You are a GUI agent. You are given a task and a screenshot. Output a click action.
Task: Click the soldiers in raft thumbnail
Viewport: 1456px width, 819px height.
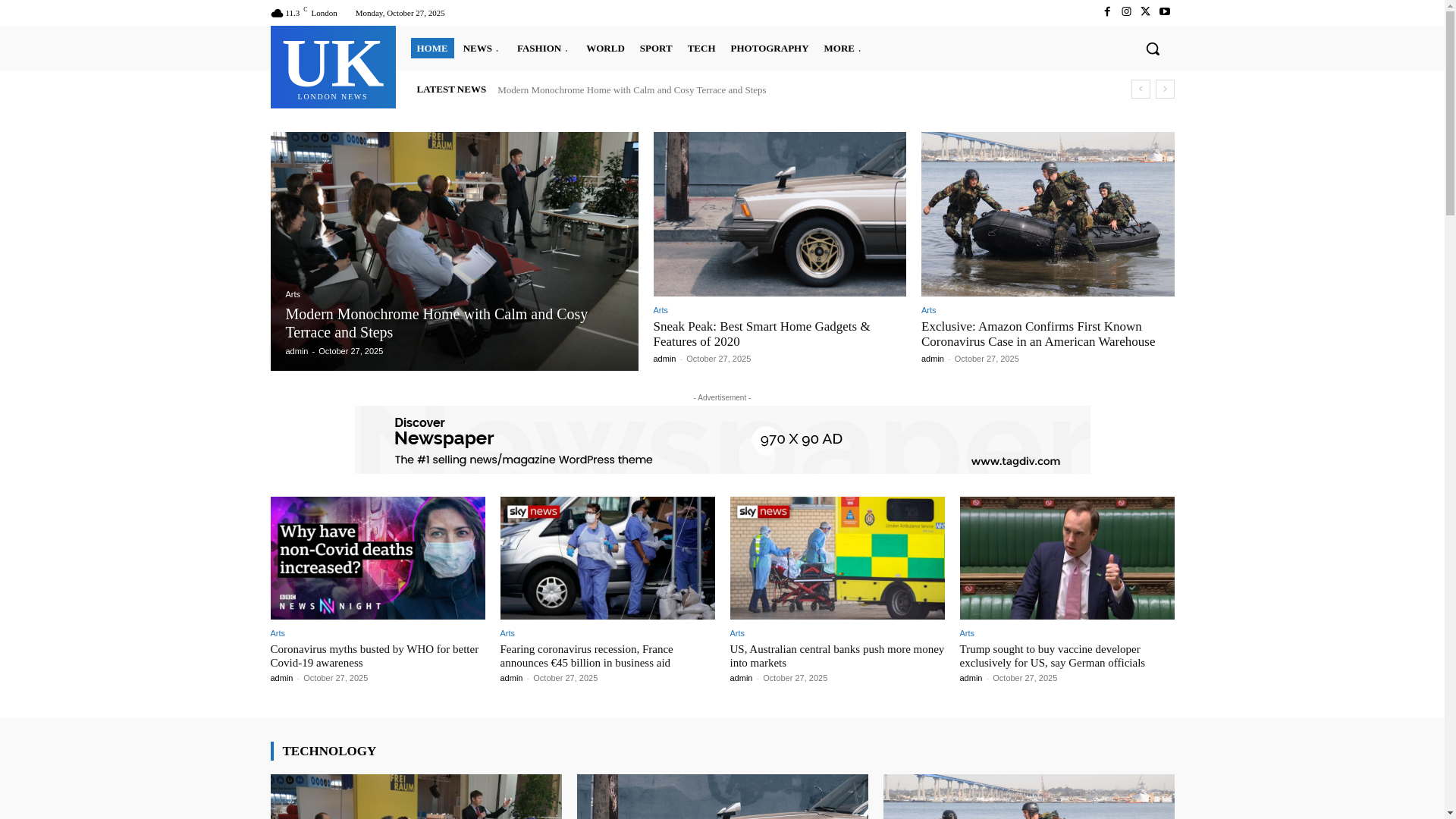[1047, 214]
